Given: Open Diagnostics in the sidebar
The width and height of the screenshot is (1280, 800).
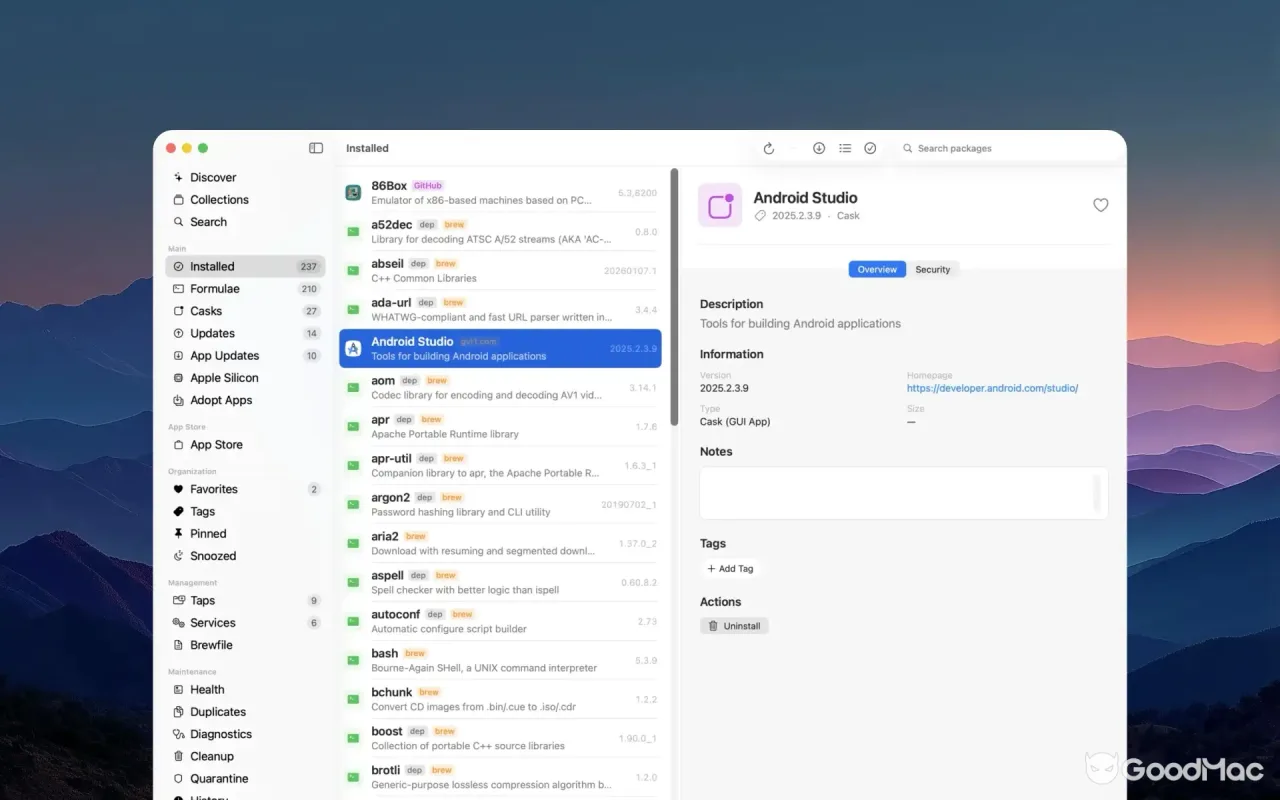Looking at the screenshot, I should [x=245, y=734].
